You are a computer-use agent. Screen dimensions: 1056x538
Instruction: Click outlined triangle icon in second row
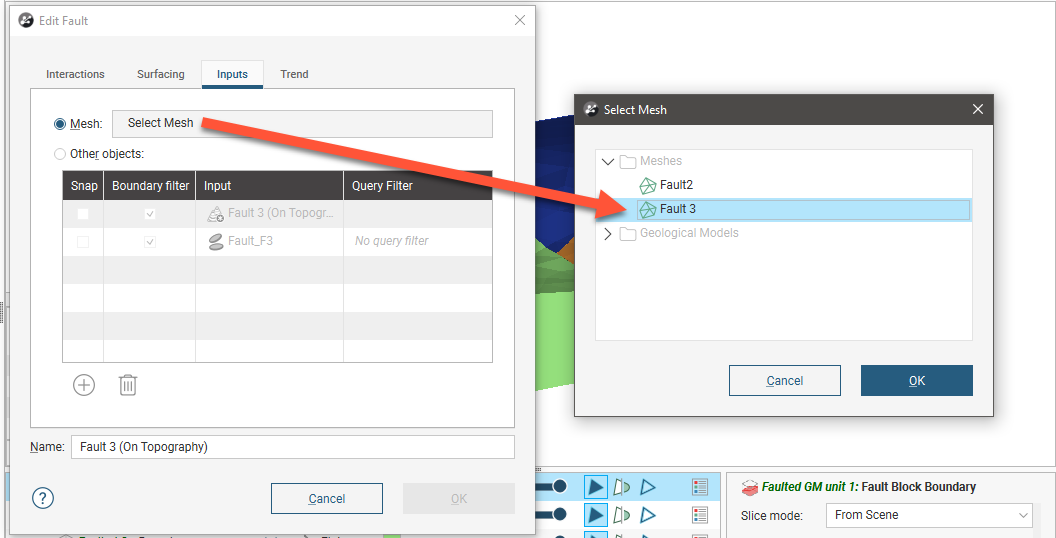click(x=647, y=515)
